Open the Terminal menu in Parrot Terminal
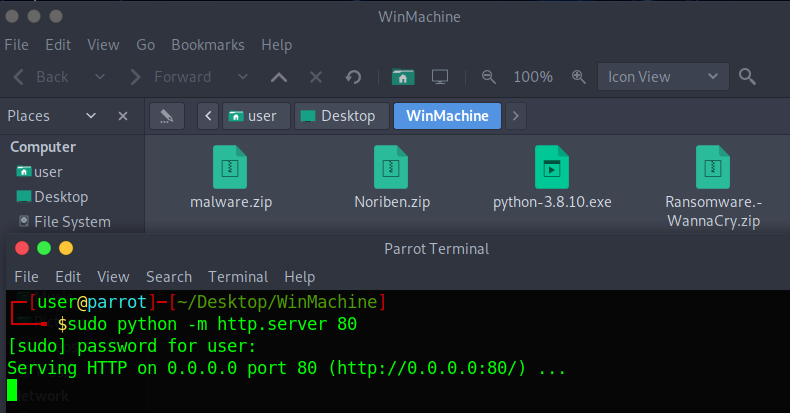 tap(238, 277)
